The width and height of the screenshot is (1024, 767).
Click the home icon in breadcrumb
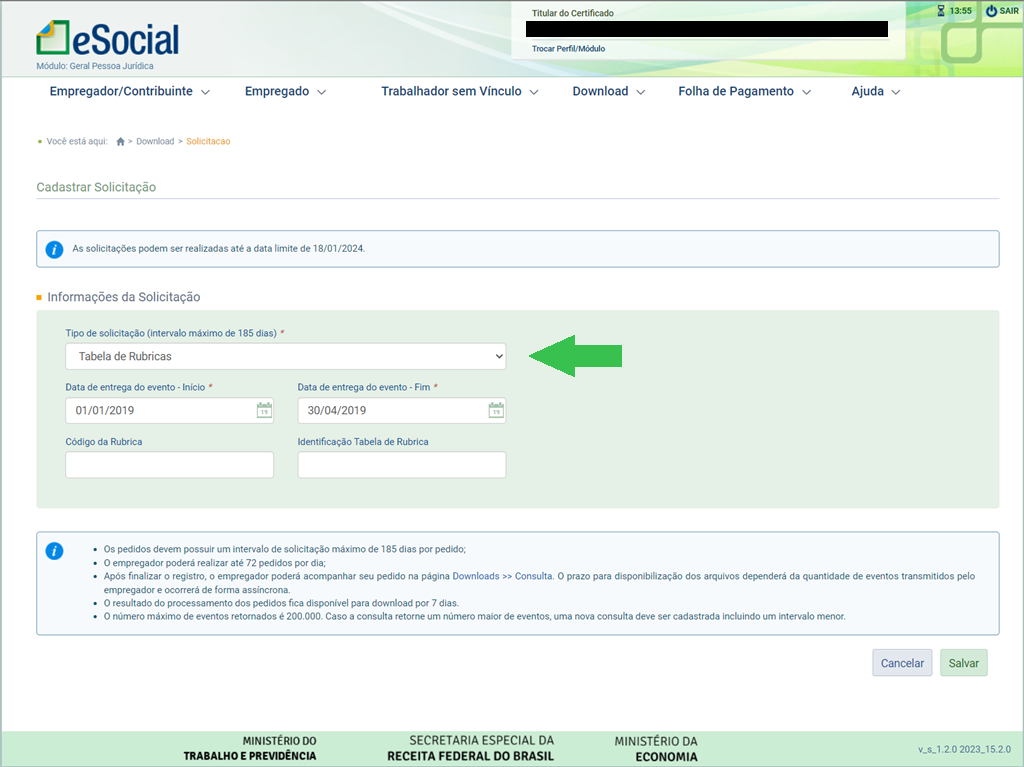click(x=121, y=142)
